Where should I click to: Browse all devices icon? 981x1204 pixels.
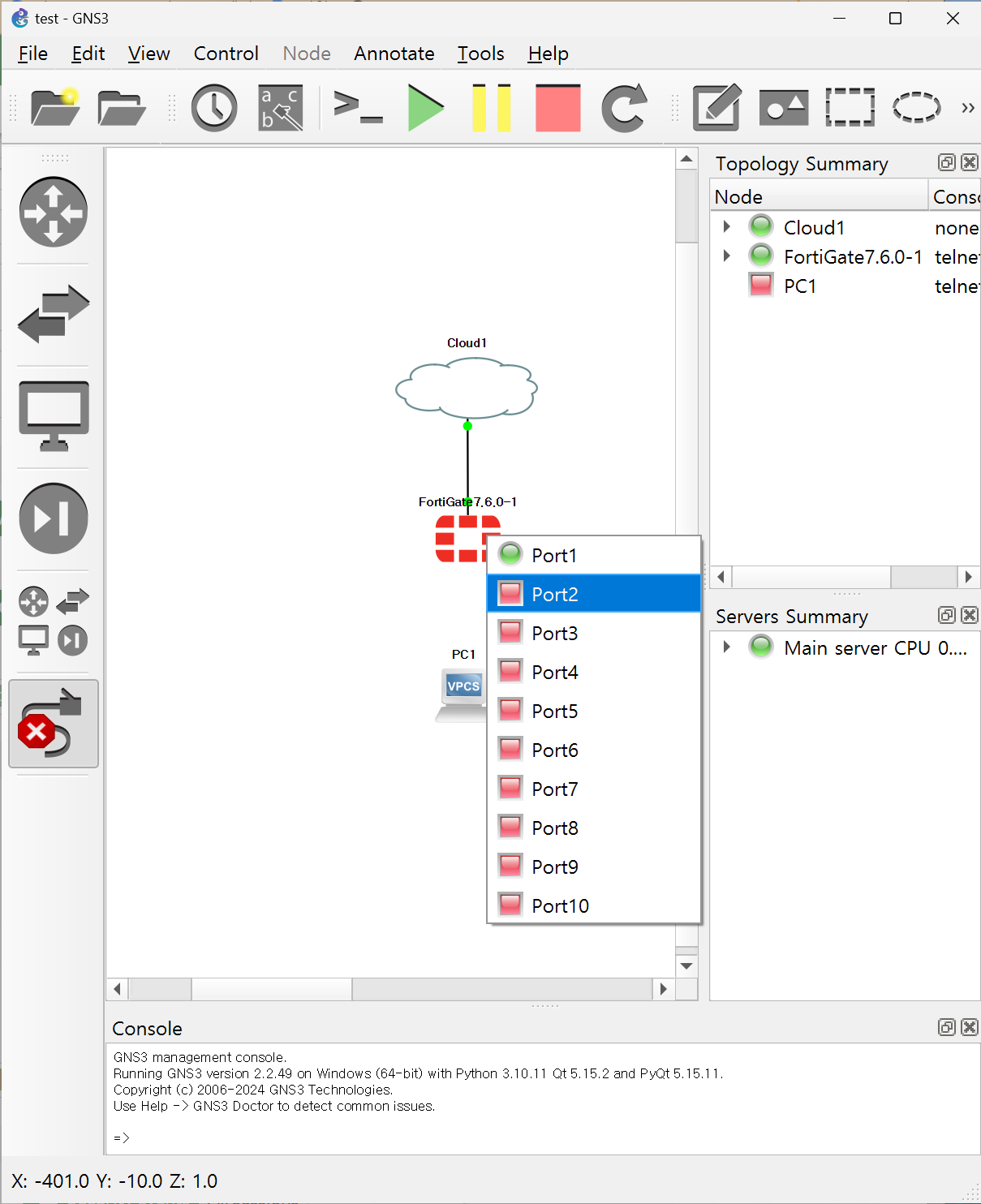click(x=54, y=621)
